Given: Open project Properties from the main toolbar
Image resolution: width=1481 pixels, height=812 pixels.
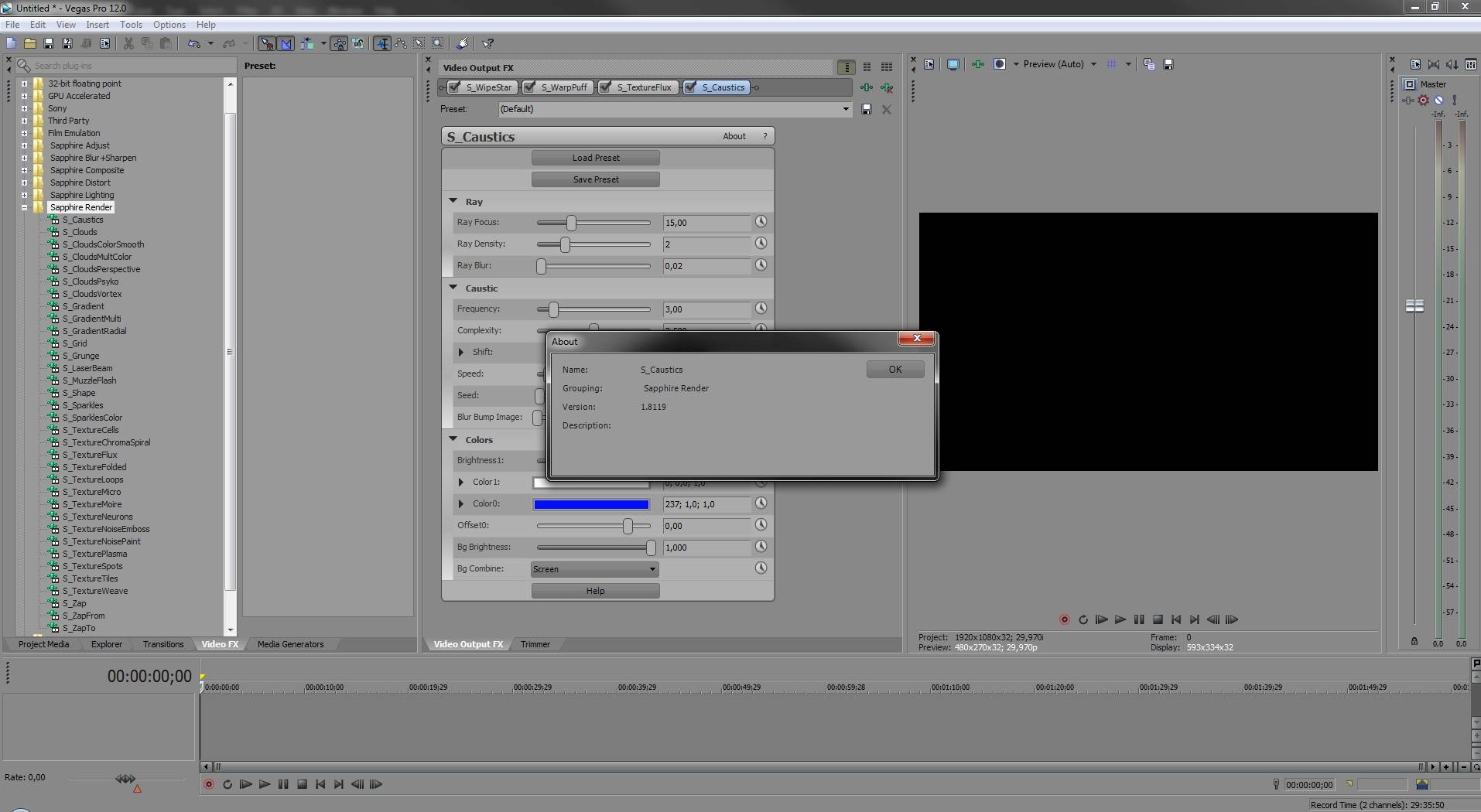Looking at the screenshot, I should (105, 44).
